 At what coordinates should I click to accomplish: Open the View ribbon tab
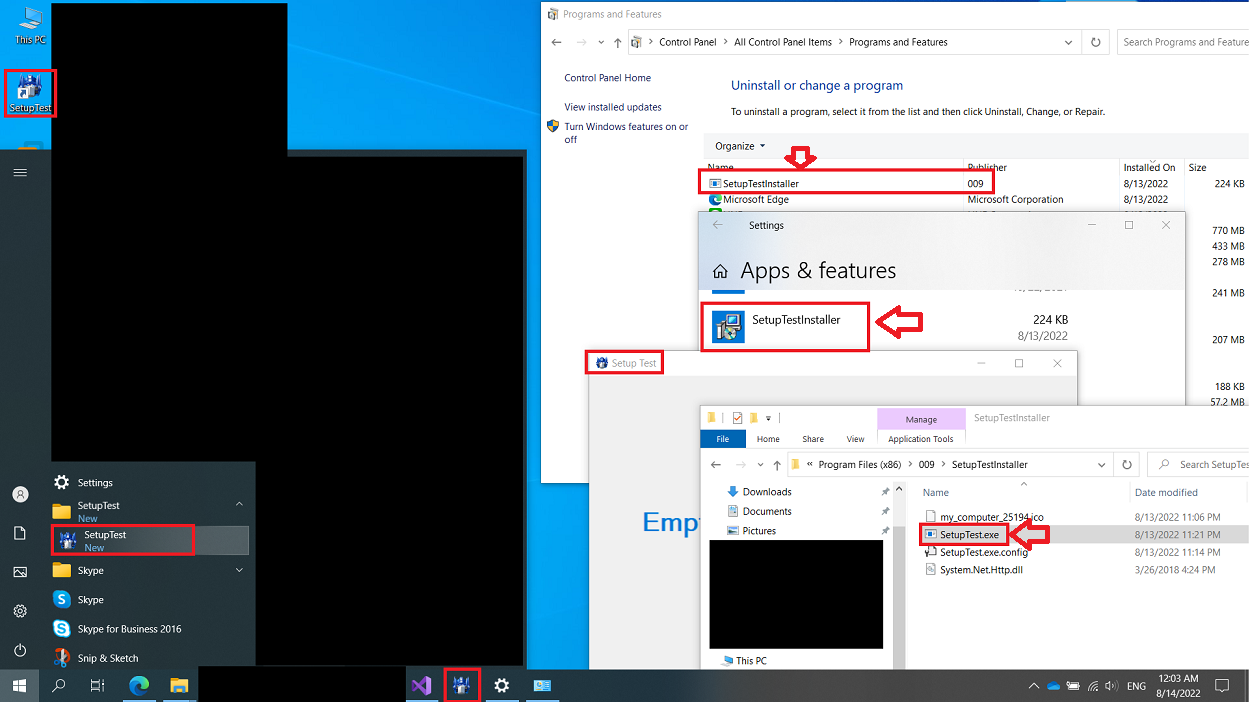(x=855, y=439)
